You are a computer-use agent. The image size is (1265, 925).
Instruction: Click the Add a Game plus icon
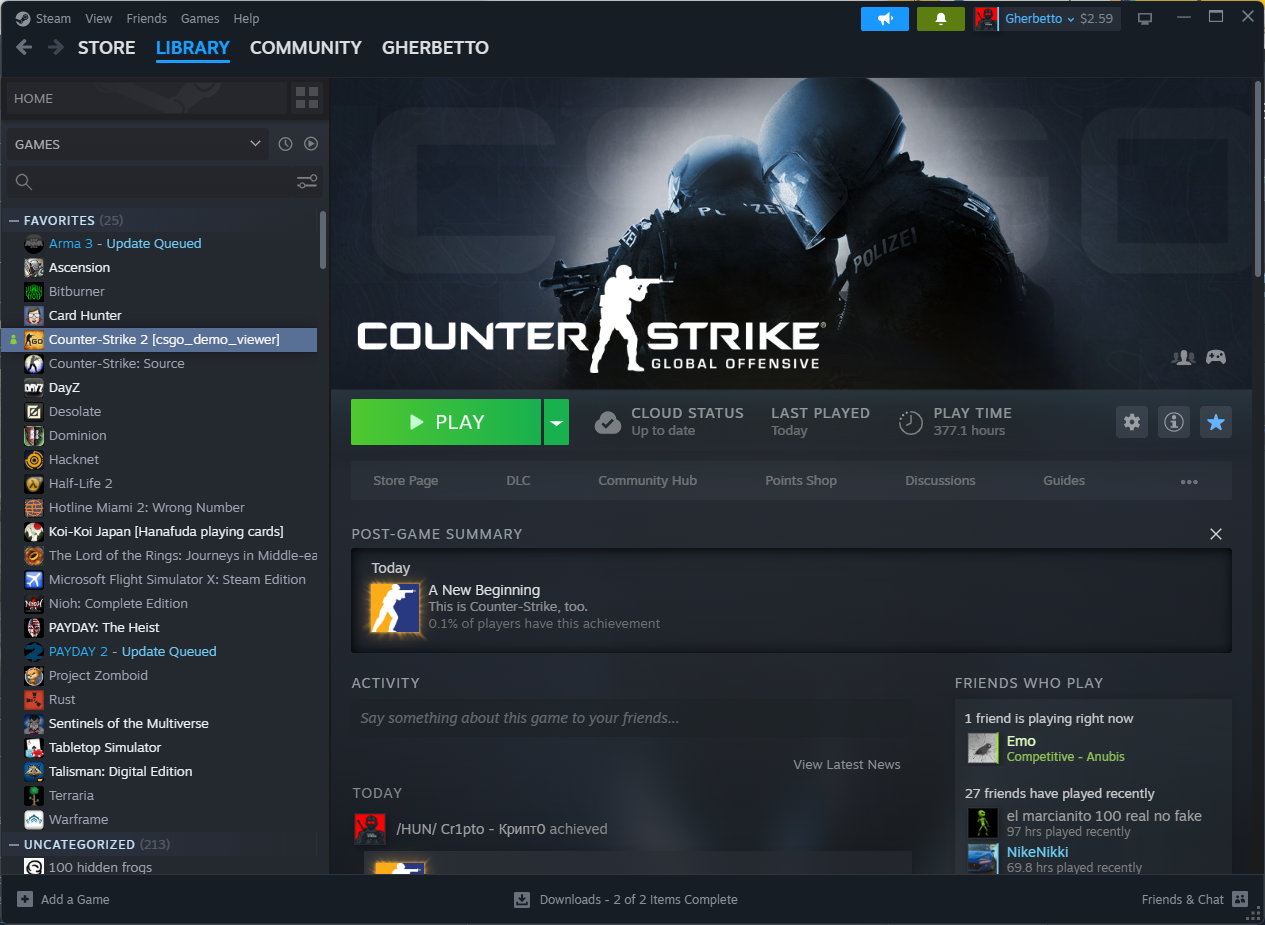(25, 899)
